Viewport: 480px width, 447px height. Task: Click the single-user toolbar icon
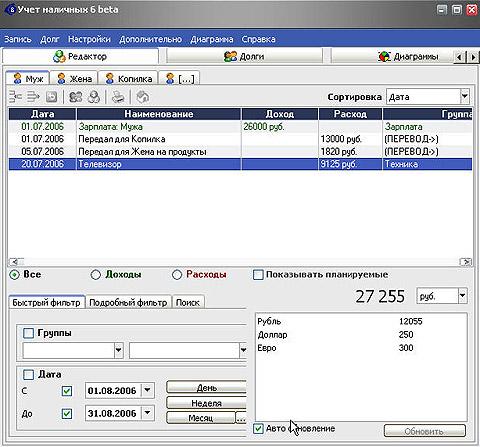coord(94,97)
